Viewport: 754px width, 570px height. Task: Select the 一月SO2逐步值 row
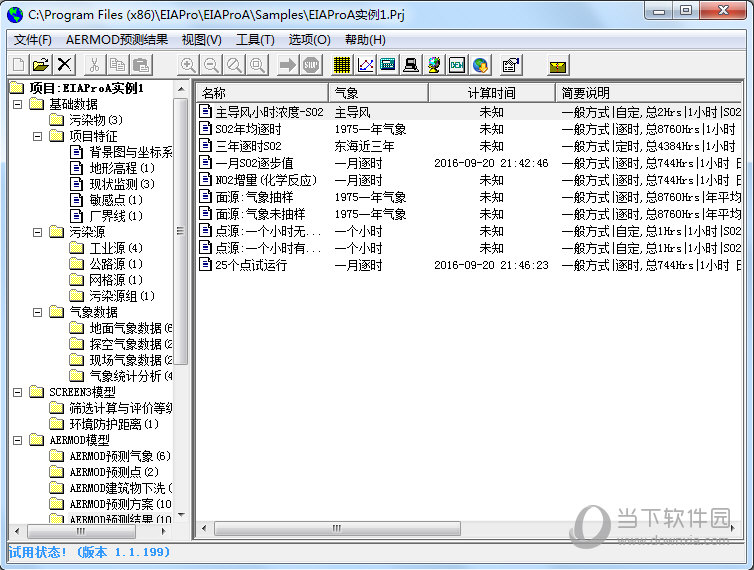469,163
